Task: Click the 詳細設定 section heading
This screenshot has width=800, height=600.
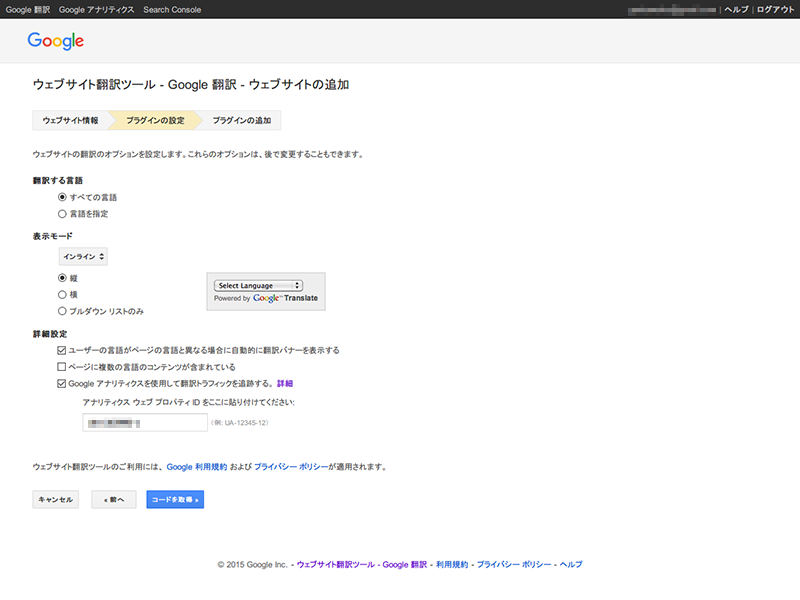Action: coord(50,334)
